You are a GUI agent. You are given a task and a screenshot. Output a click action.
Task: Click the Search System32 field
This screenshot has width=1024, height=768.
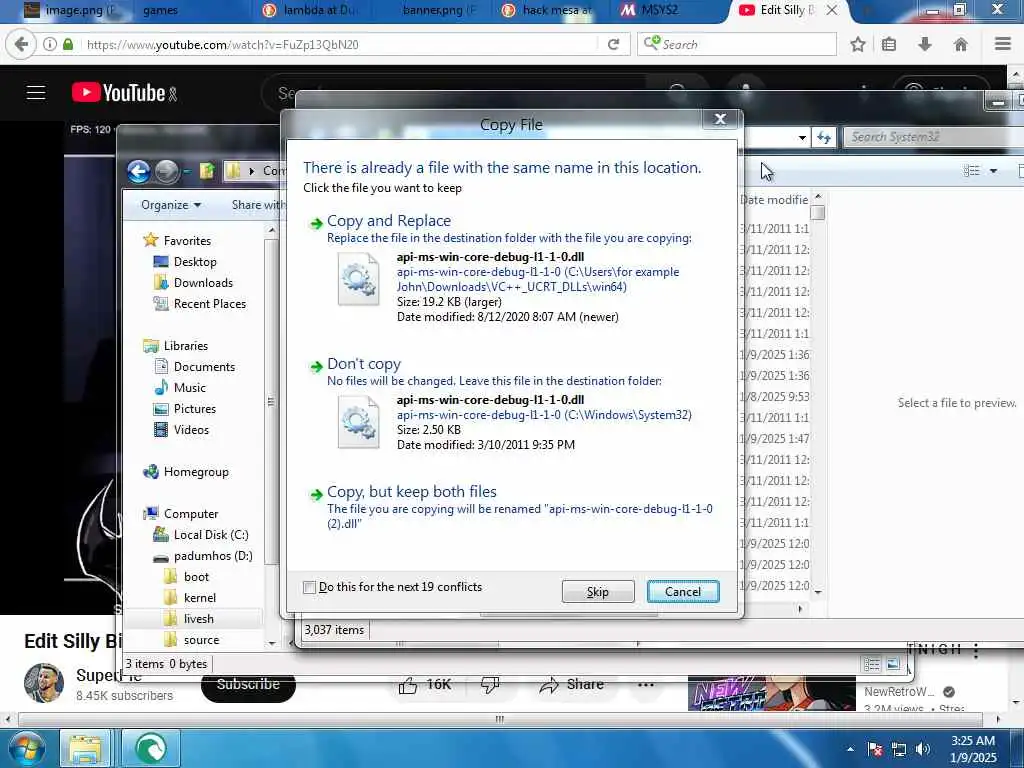tap(934, 136)
